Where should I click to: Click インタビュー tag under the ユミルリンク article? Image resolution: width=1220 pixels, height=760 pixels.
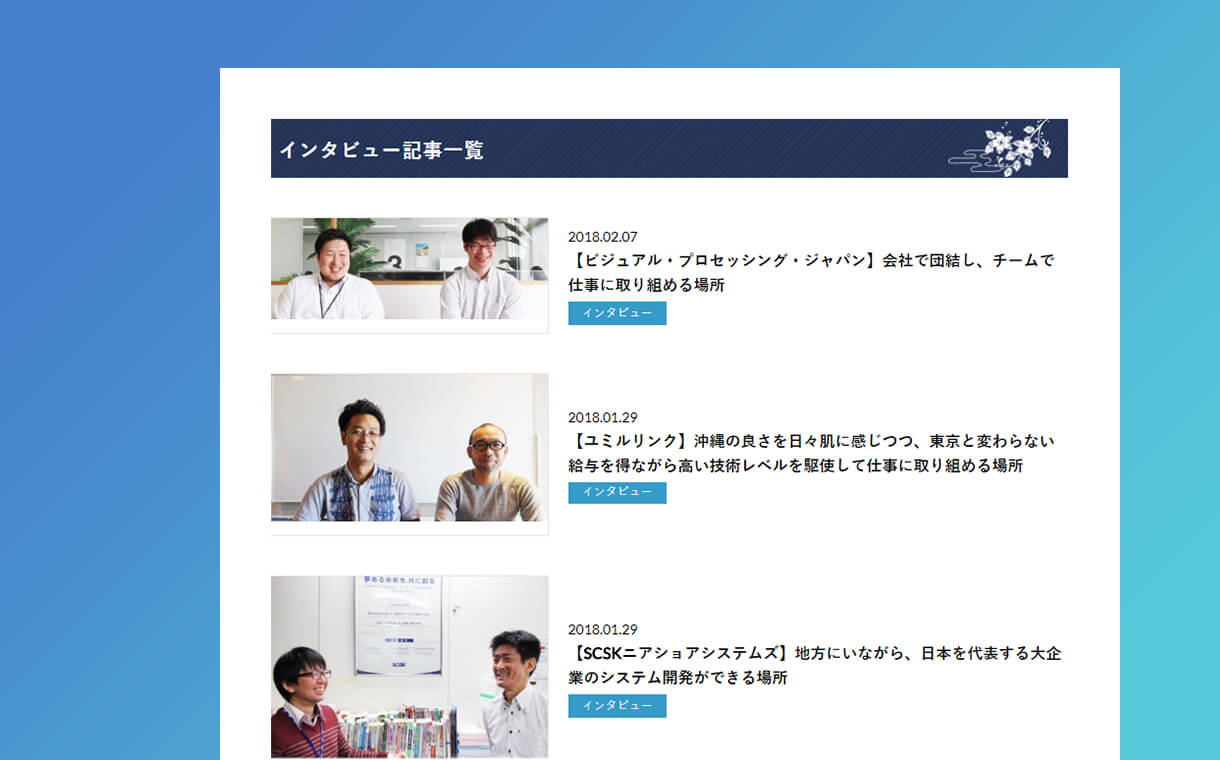(617, 492)
